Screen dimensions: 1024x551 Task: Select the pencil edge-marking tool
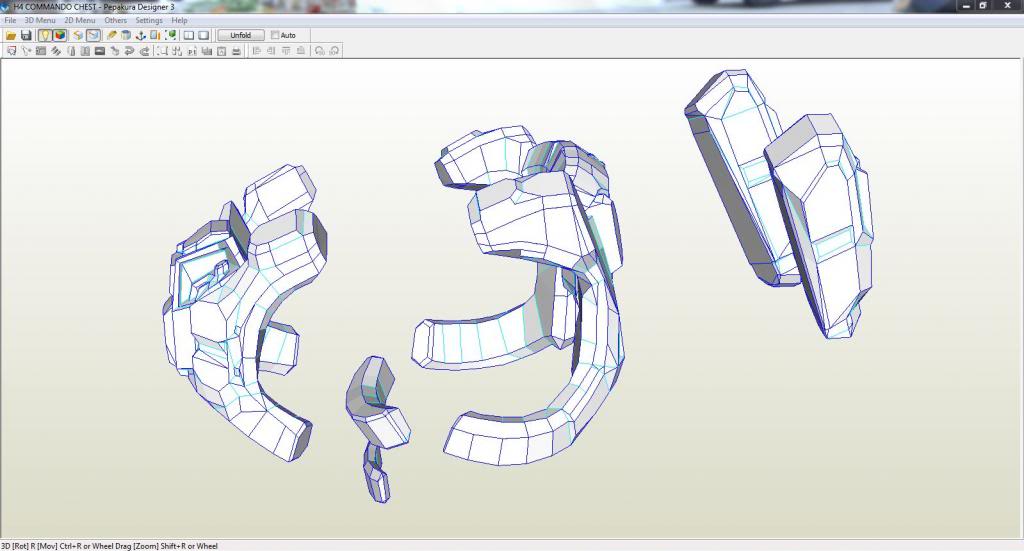coord(112,35)
